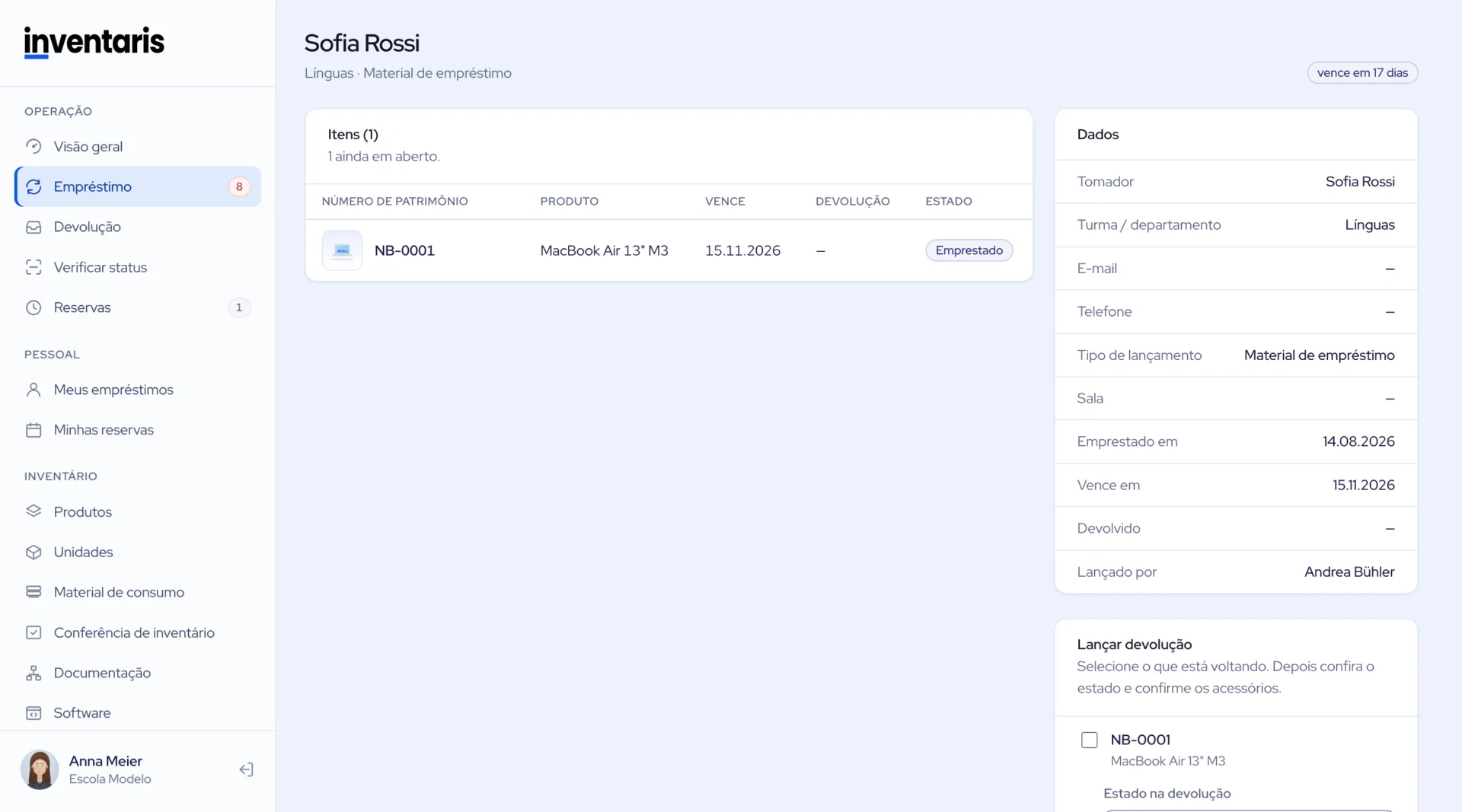Open the Devolução menu item

pos(138,227)
